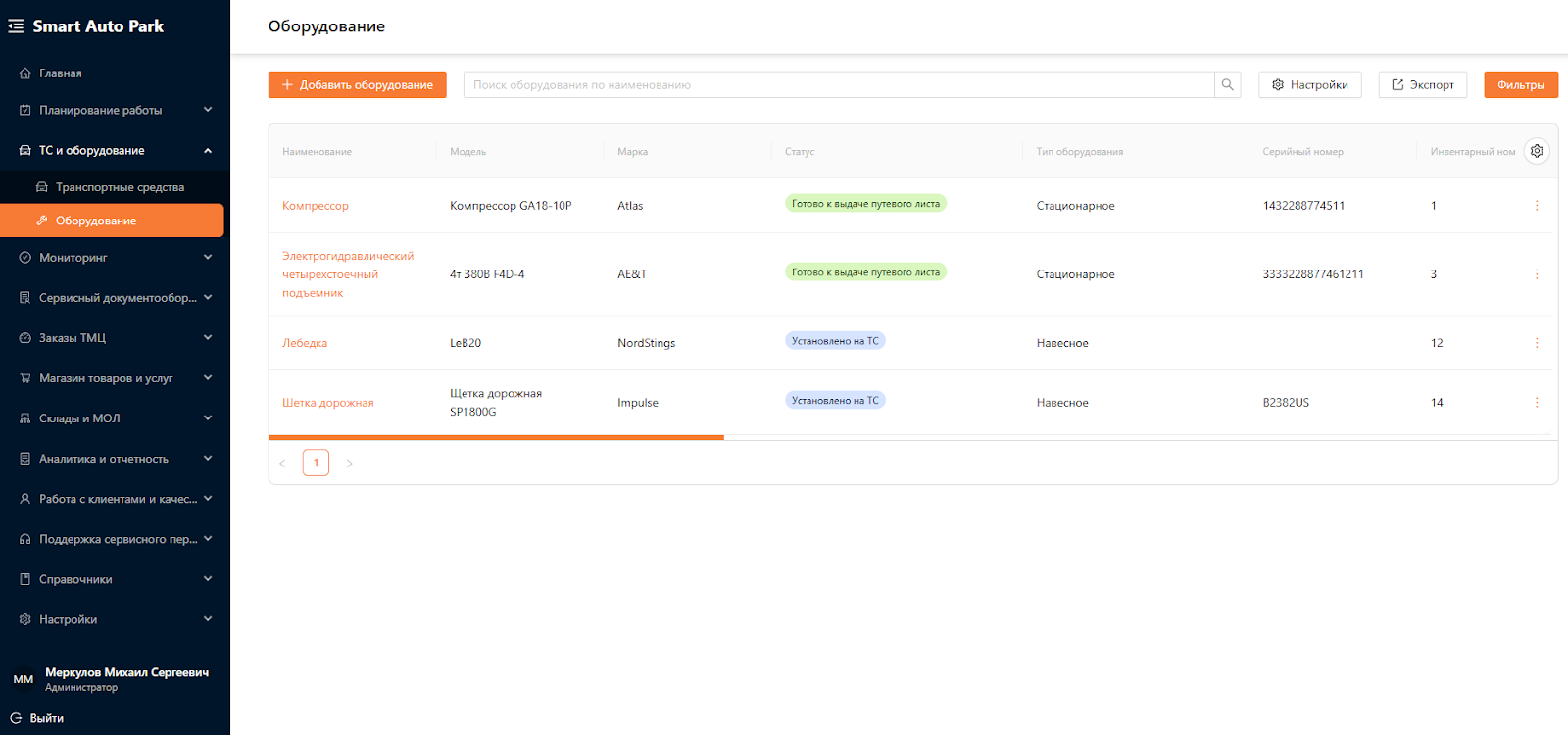Click the Выйти logout icon
Image resolution: width=1568 pixels, height=735 pixels.
16,718
